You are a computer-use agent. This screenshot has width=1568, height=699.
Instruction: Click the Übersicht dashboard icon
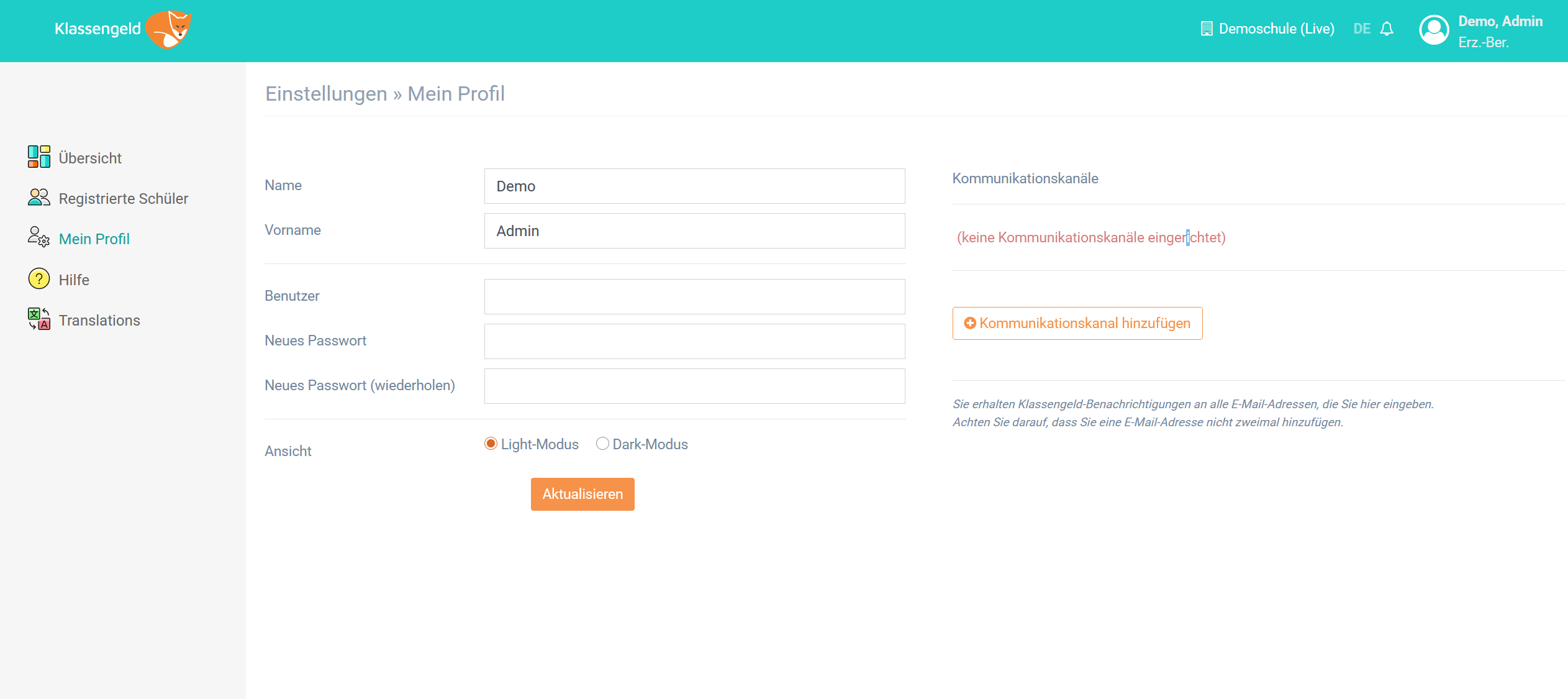[39, 157]
